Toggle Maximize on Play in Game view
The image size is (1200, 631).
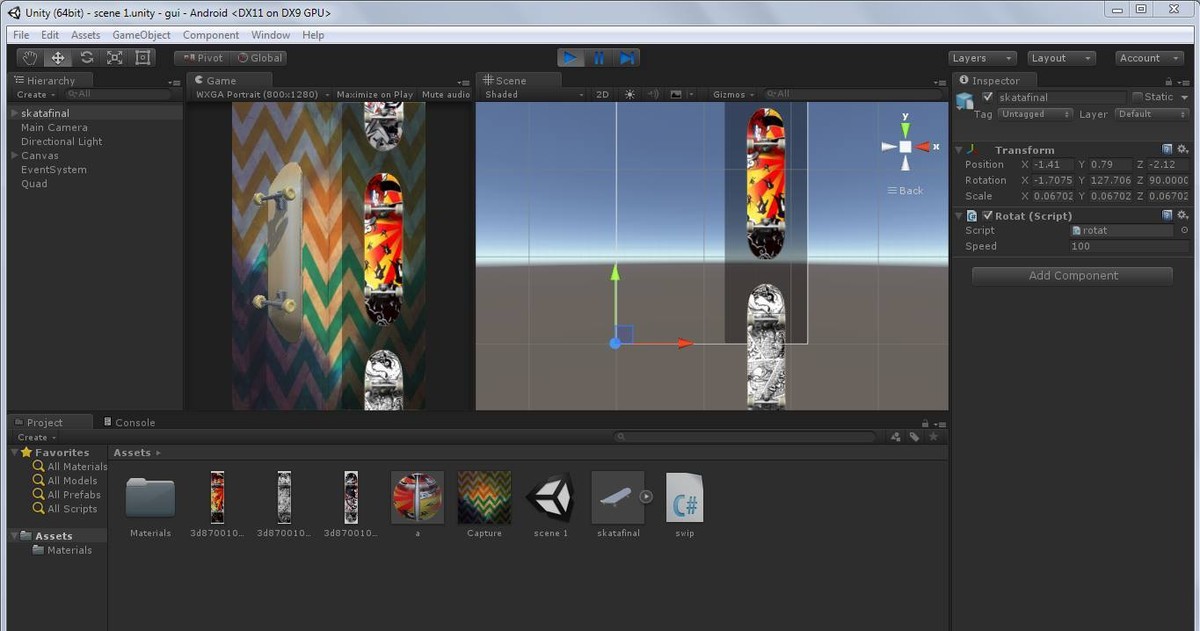coord(374,94)
